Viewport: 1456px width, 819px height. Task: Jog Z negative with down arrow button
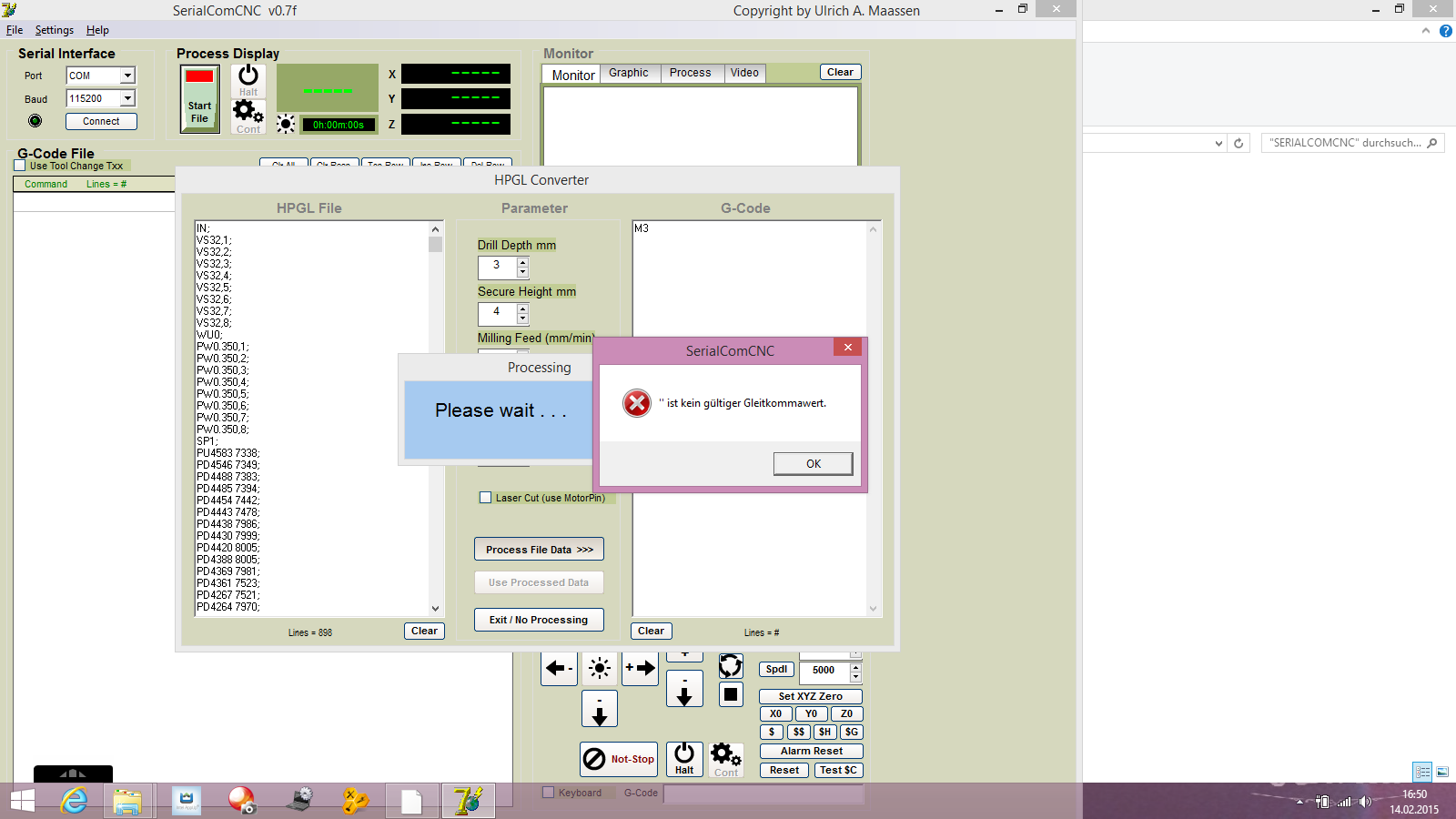click(684, 689)
